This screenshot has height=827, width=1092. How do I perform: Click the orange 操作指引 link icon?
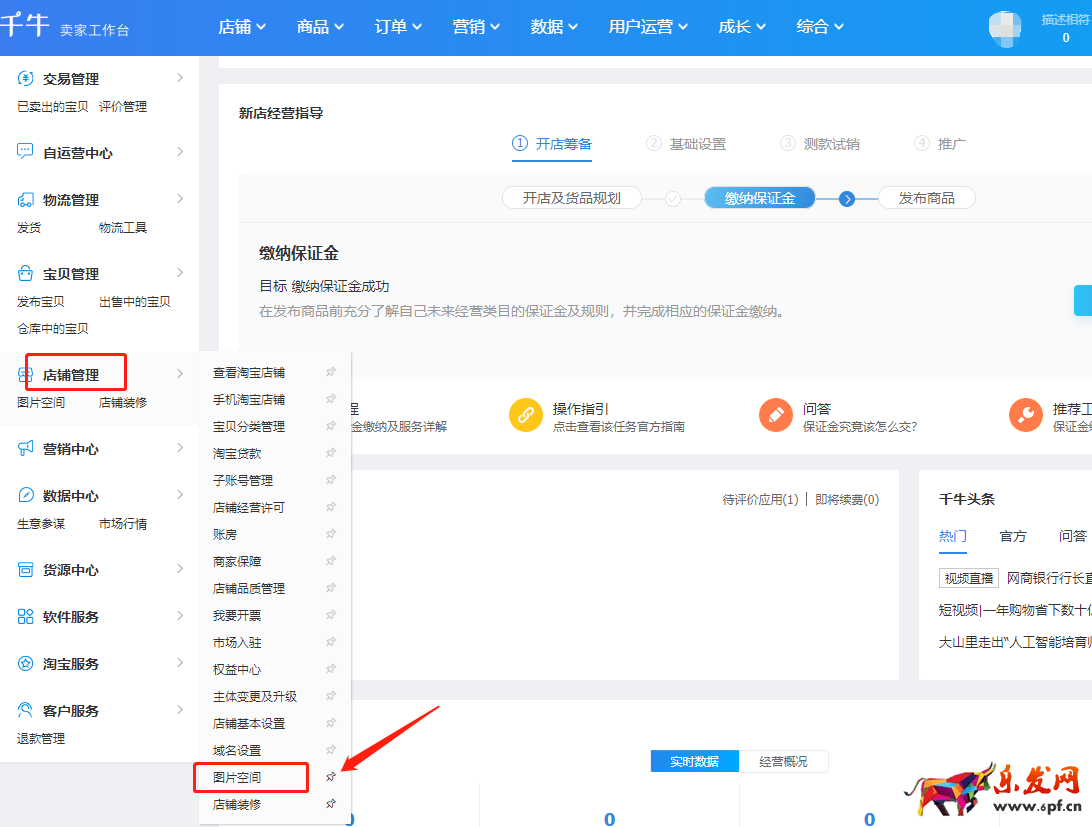[526, 412]
